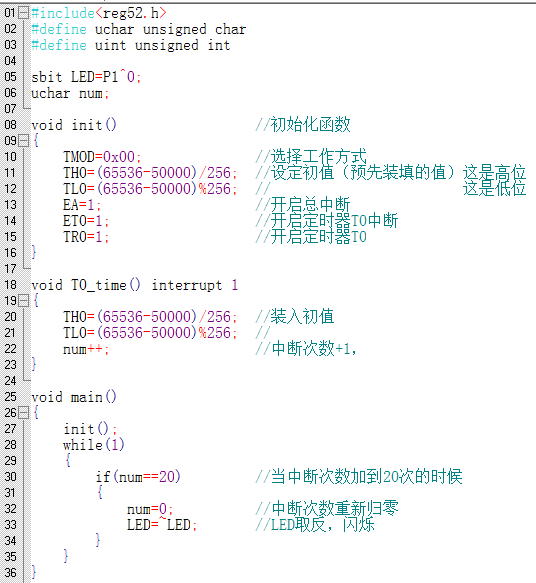Click the #include<reg52.h> directive
The image size is (536, 583).
coord(99,13)
